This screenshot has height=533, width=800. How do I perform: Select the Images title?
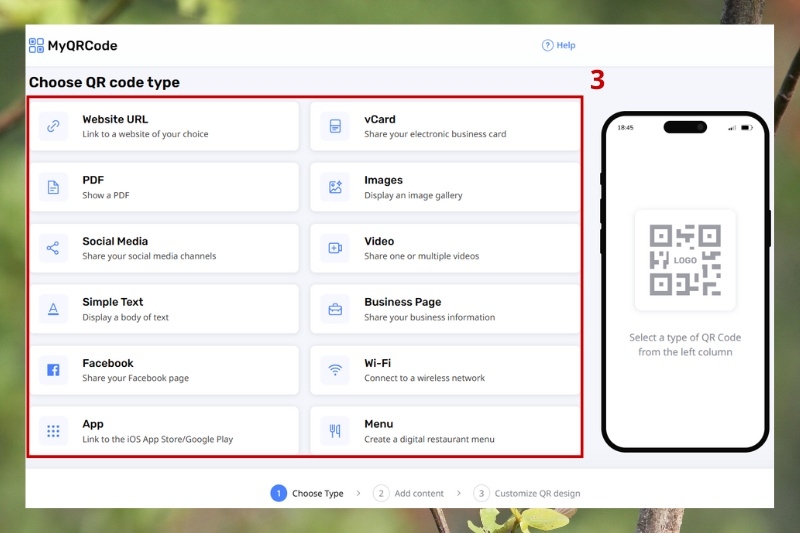[383, 180]
